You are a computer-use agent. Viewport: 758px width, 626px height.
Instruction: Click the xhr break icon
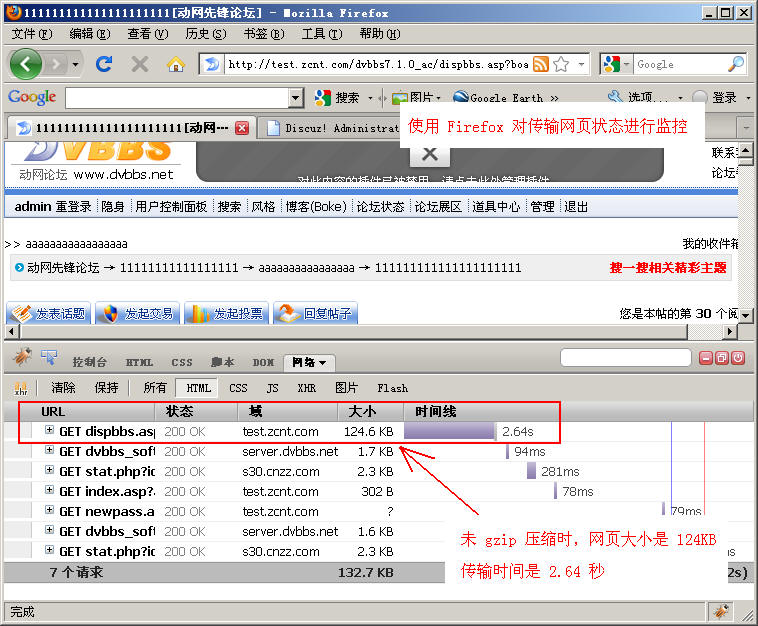(21, 388)
